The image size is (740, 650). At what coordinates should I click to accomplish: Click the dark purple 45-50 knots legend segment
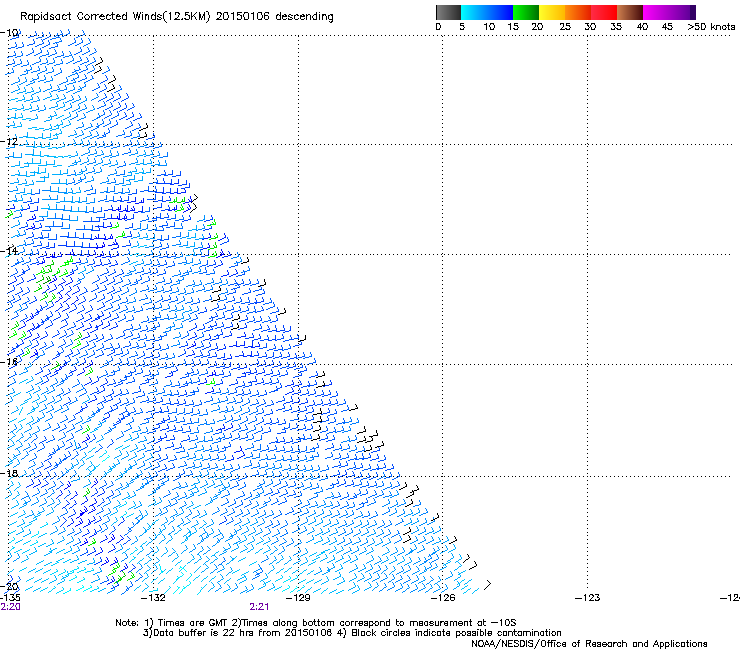[x=682, y=12]
